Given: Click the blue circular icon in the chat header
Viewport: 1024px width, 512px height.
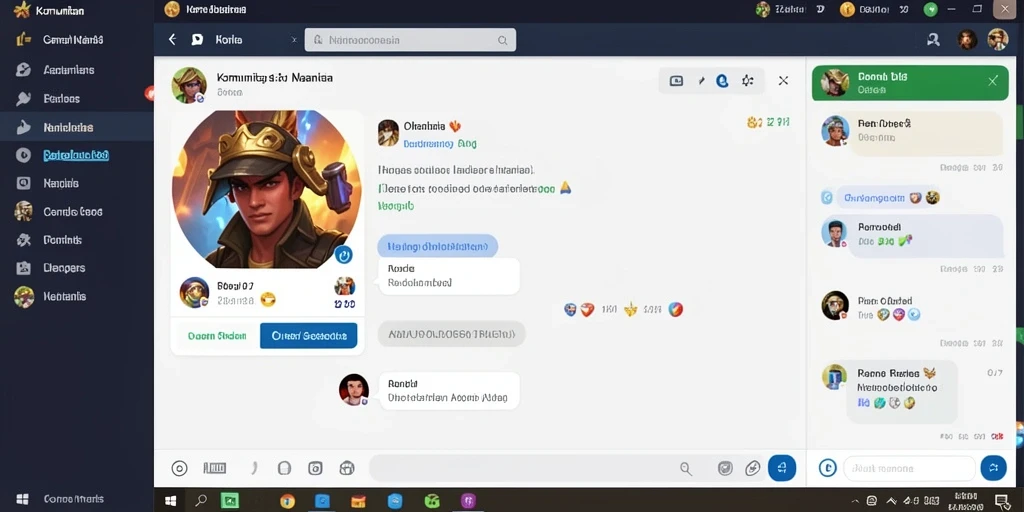Looking at the screenshot, I should click(722, 81).
